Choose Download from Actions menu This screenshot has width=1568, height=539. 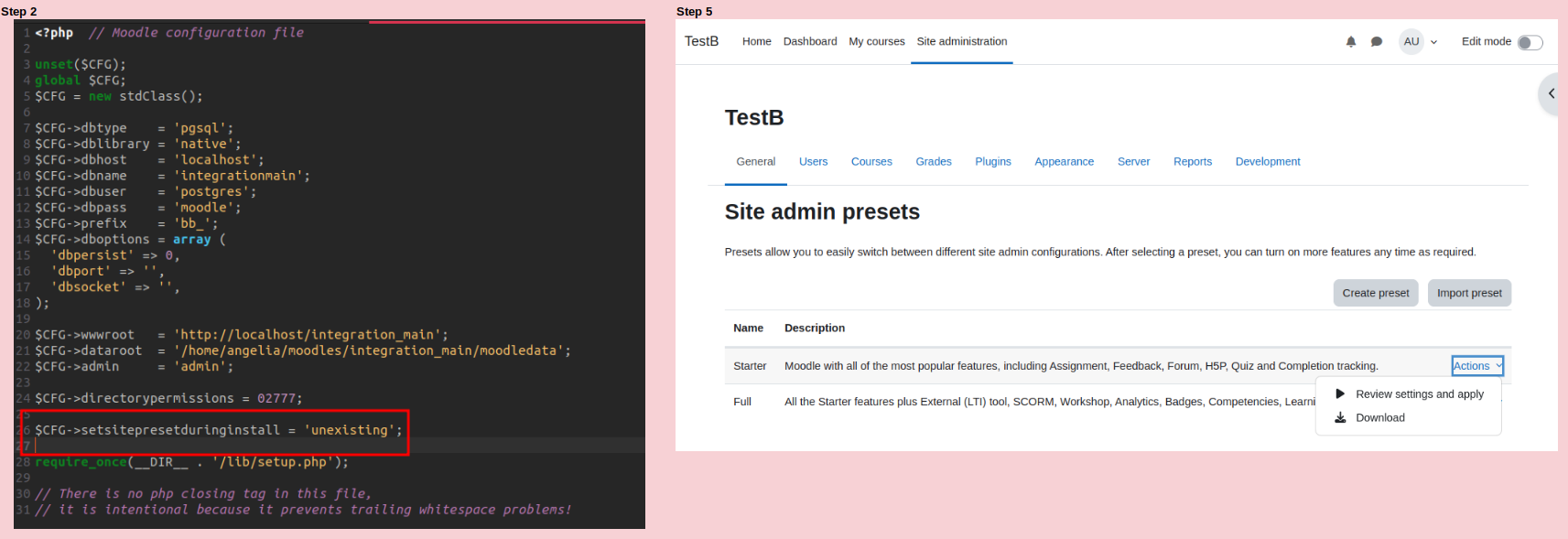(x=1379, y=417)
